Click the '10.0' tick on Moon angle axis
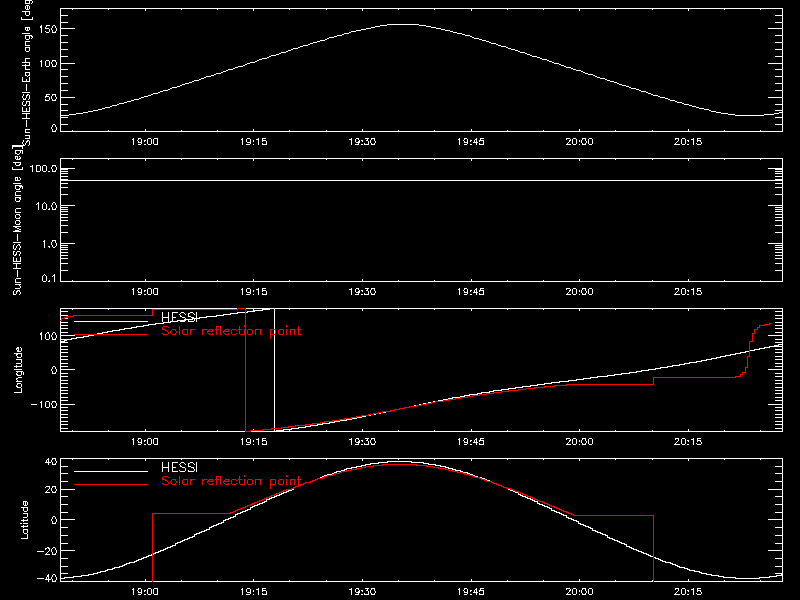 tap(46, 207)
